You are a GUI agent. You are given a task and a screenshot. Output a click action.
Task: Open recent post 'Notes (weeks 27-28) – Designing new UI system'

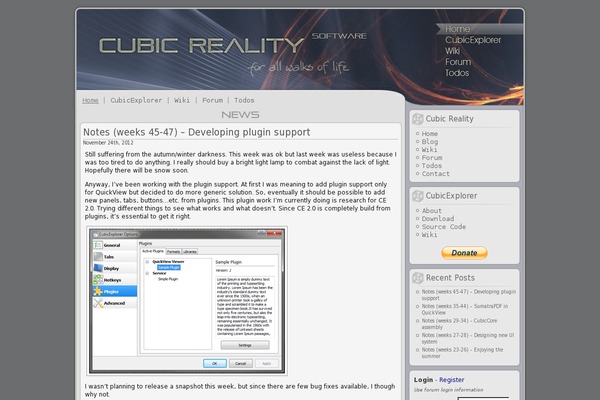coord(468,338)
